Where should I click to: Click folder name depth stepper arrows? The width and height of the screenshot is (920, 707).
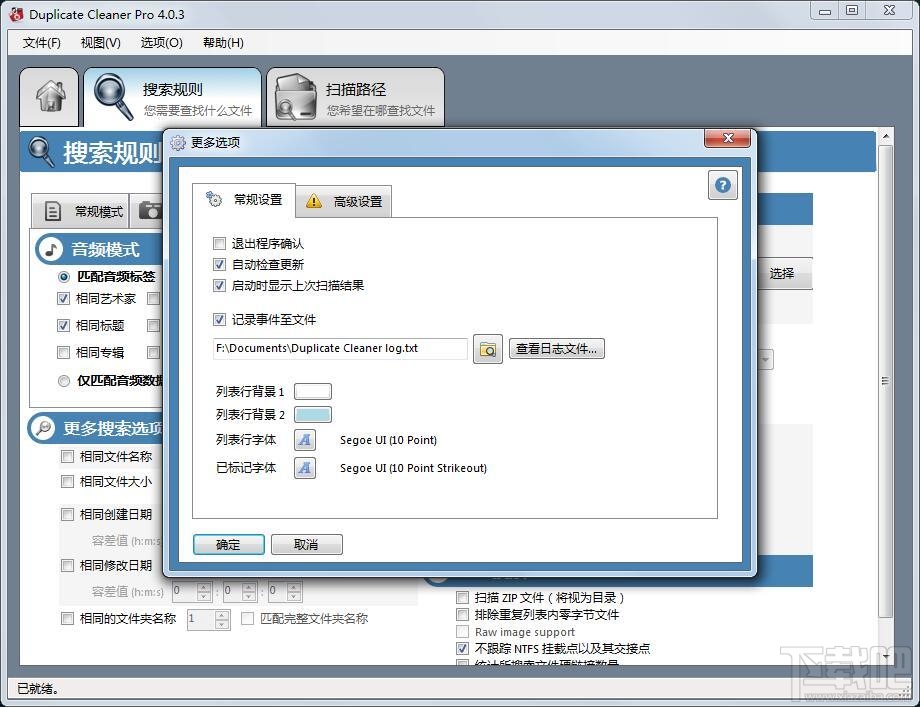click(x=222, y=620)
